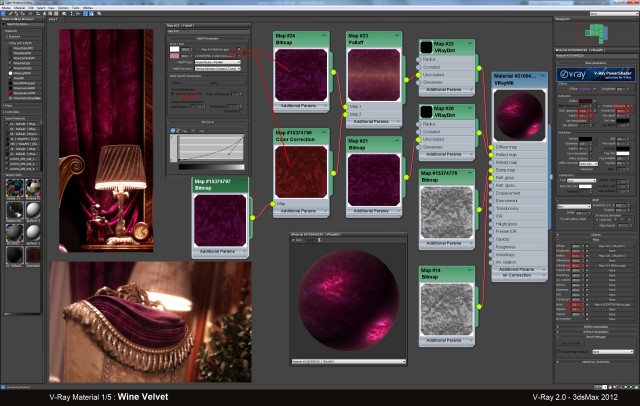
Task: Click the output socket of Map #23 Falloff node
Action: 406,80
